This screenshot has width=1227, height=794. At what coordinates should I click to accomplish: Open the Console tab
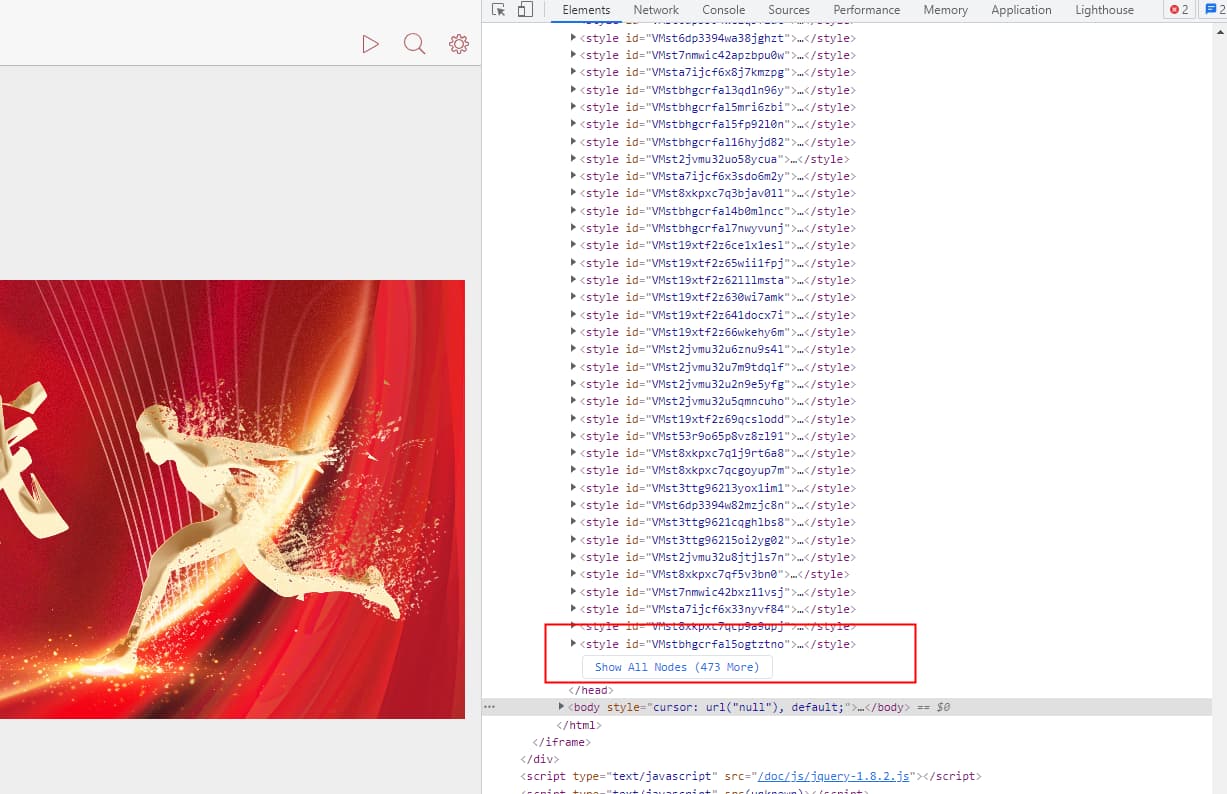[723, 10]
